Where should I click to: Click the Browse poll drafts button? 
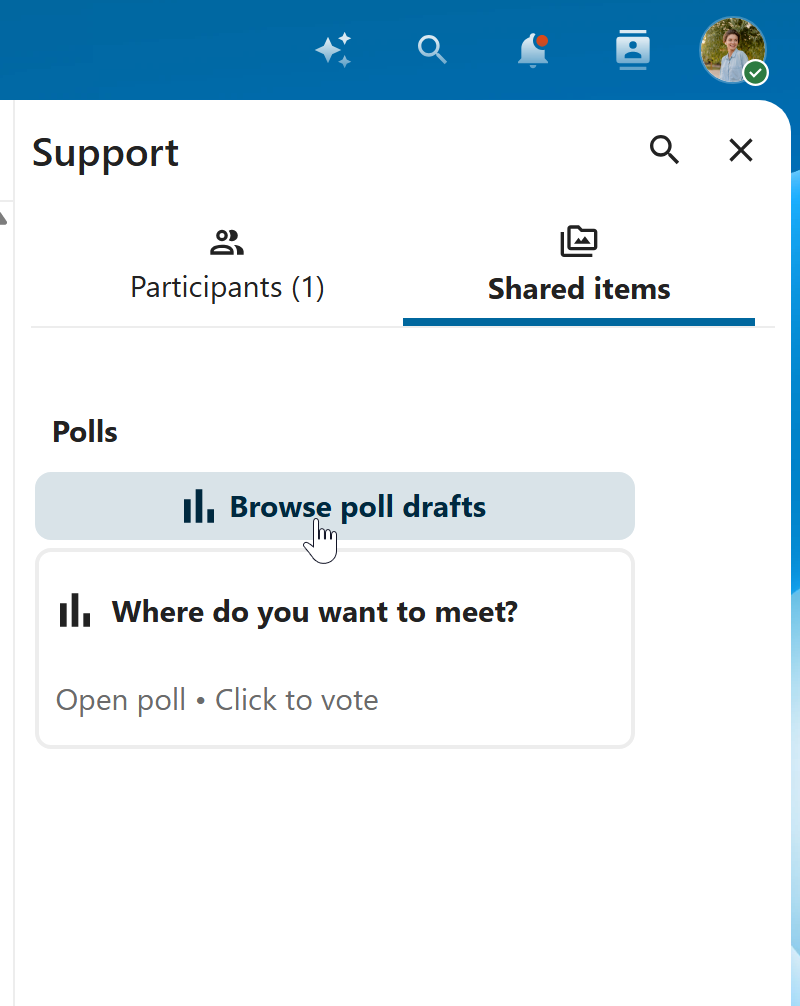(357, 507)
